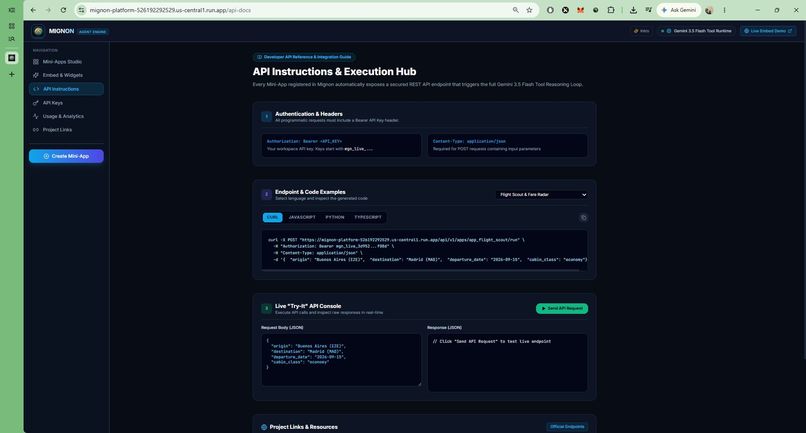Screen dimensions: 806x433
Task: Click inside the Request Body JSON field
Action: coord(341,359)
